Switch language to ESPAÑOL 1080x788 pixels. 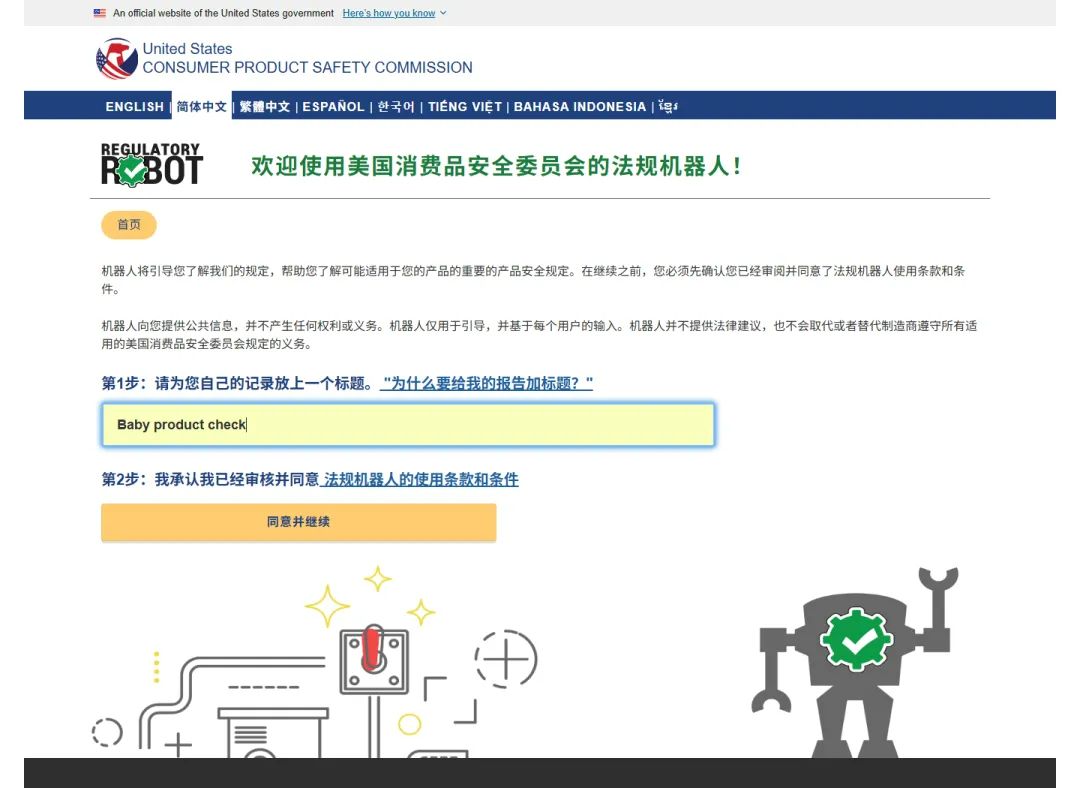pos(333,107)
